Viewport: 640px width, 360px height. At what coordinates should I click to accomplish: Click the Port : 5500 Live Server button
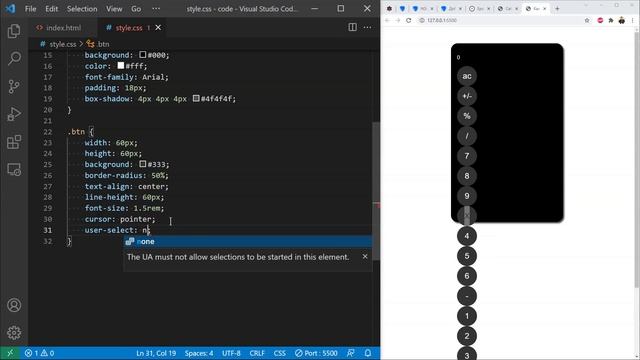click(316, 353)
